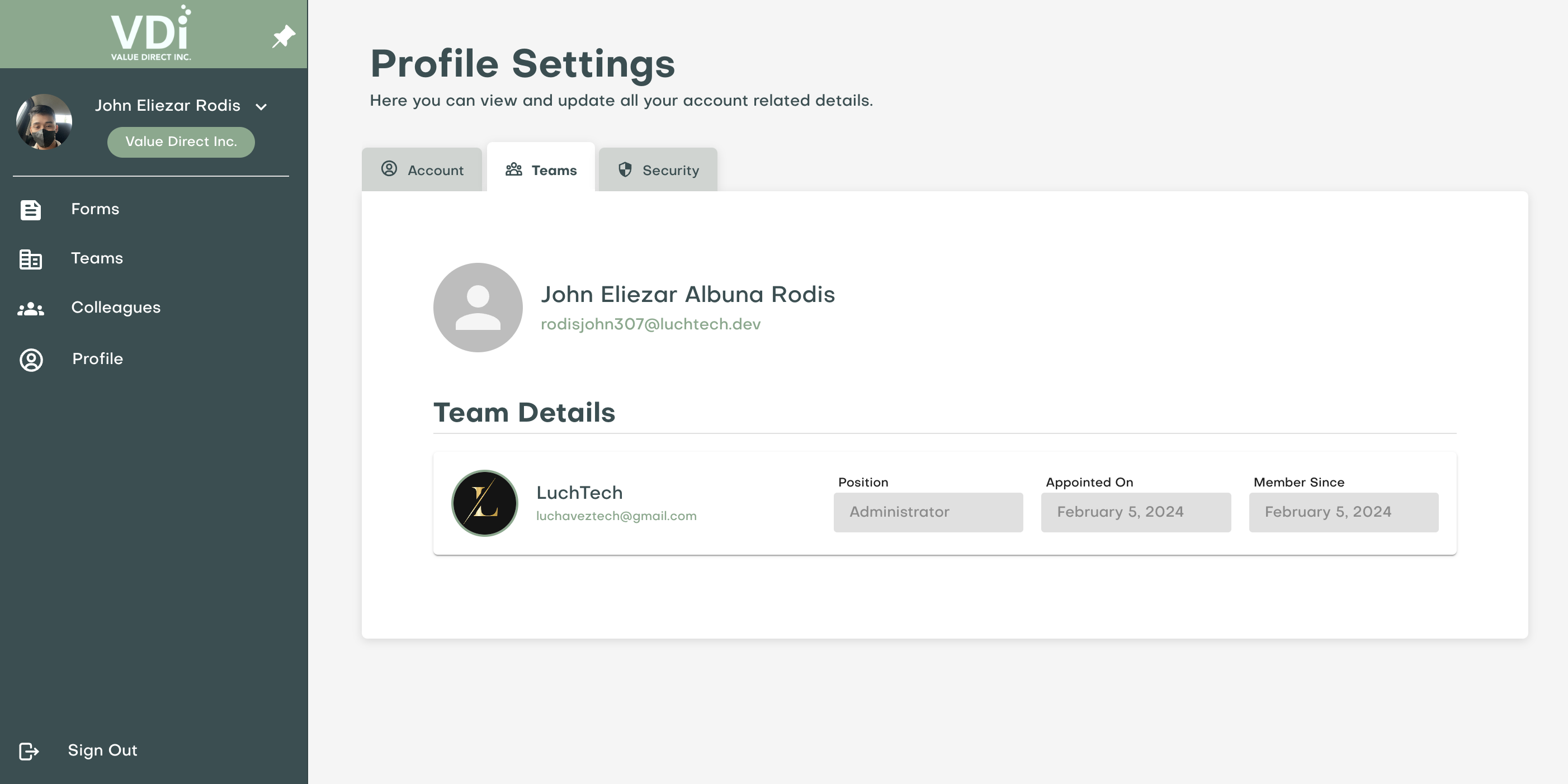Click the people icon on Teams tab
The image size is (1568, 784).
tap(514, 170)
